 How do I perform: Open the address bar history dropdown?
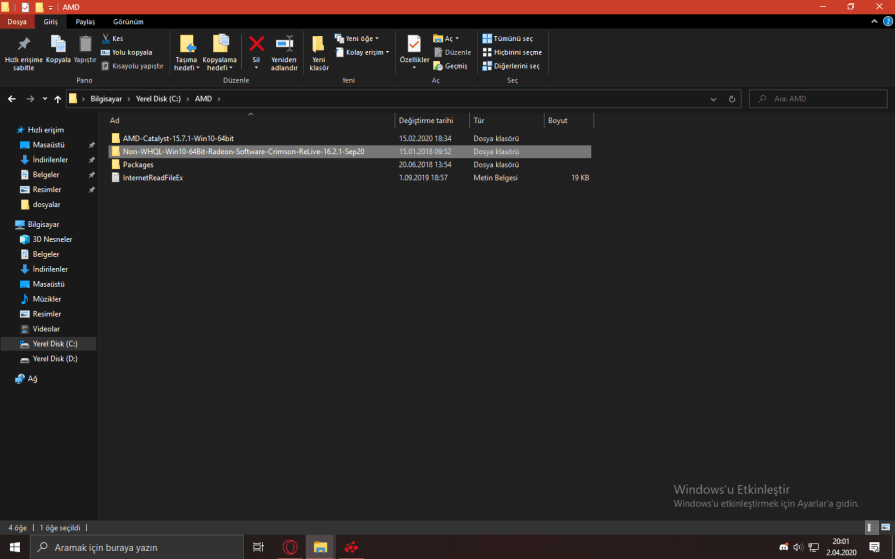(x=713, y=99)
